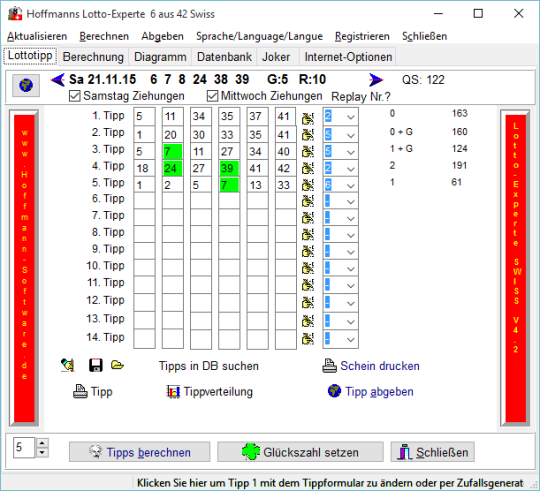The width and height of the screenshot is (540, 491).
Task: Click the green cell 39 in 4. Tipp
Action: pyautogui.click(x=229, y=168)
